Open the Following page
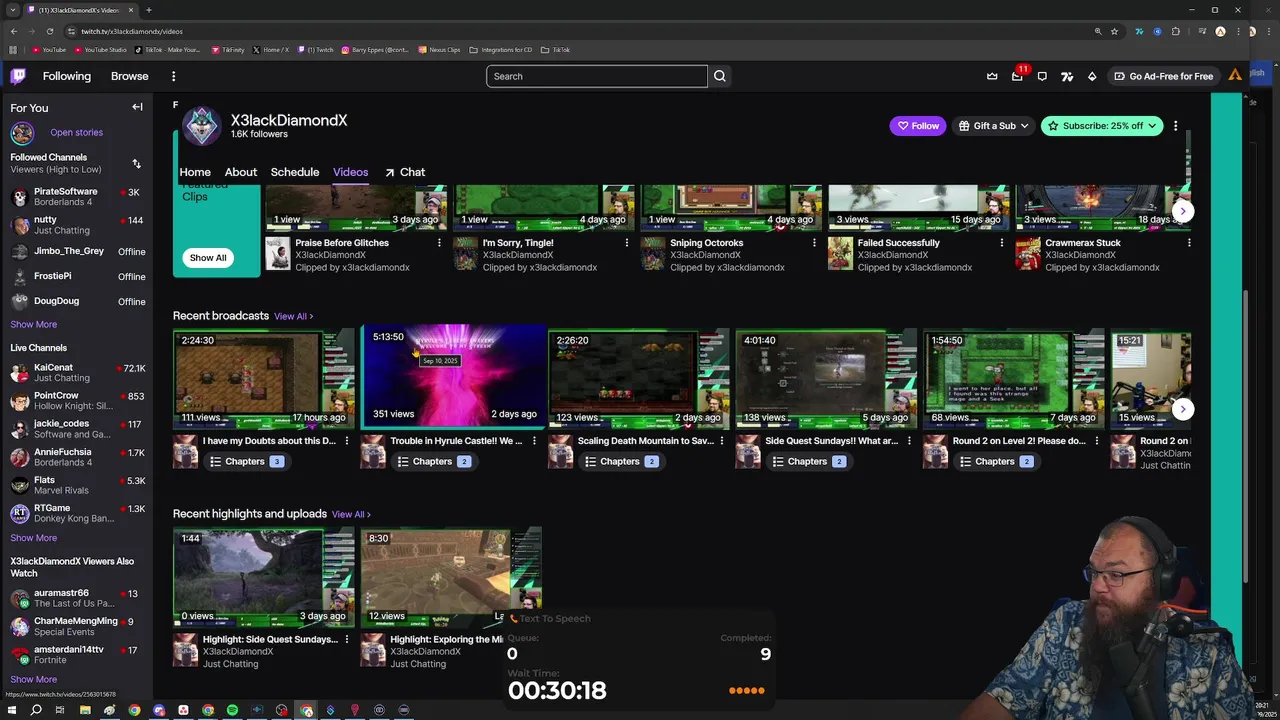Screen dimensions: 1280x720 click(67, 76)
